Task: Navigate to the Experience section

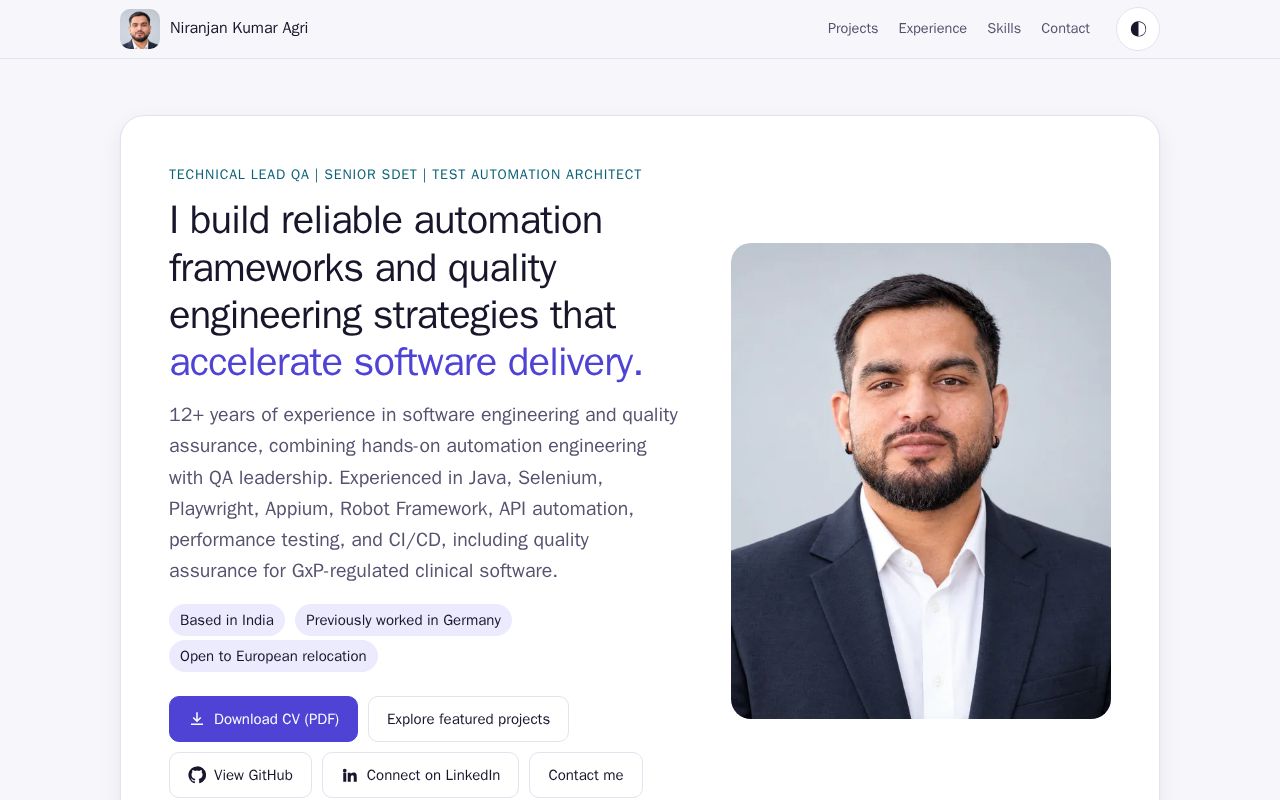Action: 933,29
